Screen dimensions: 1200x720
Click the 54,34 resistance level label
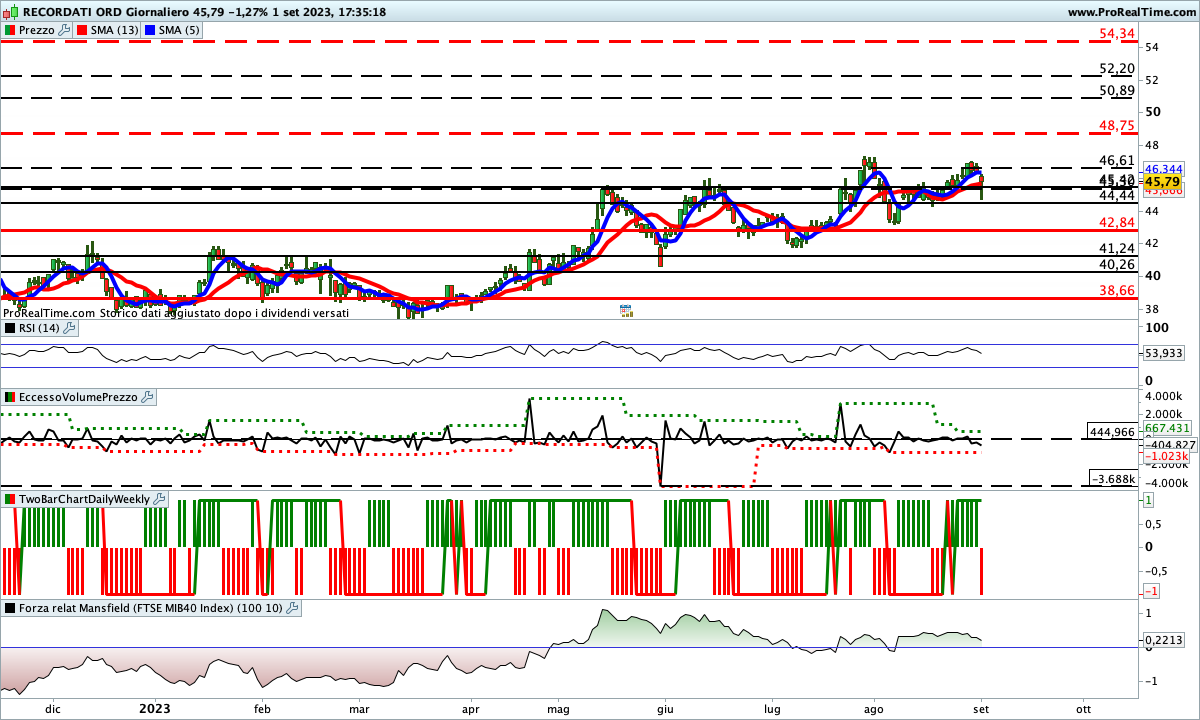[1116, 33]
